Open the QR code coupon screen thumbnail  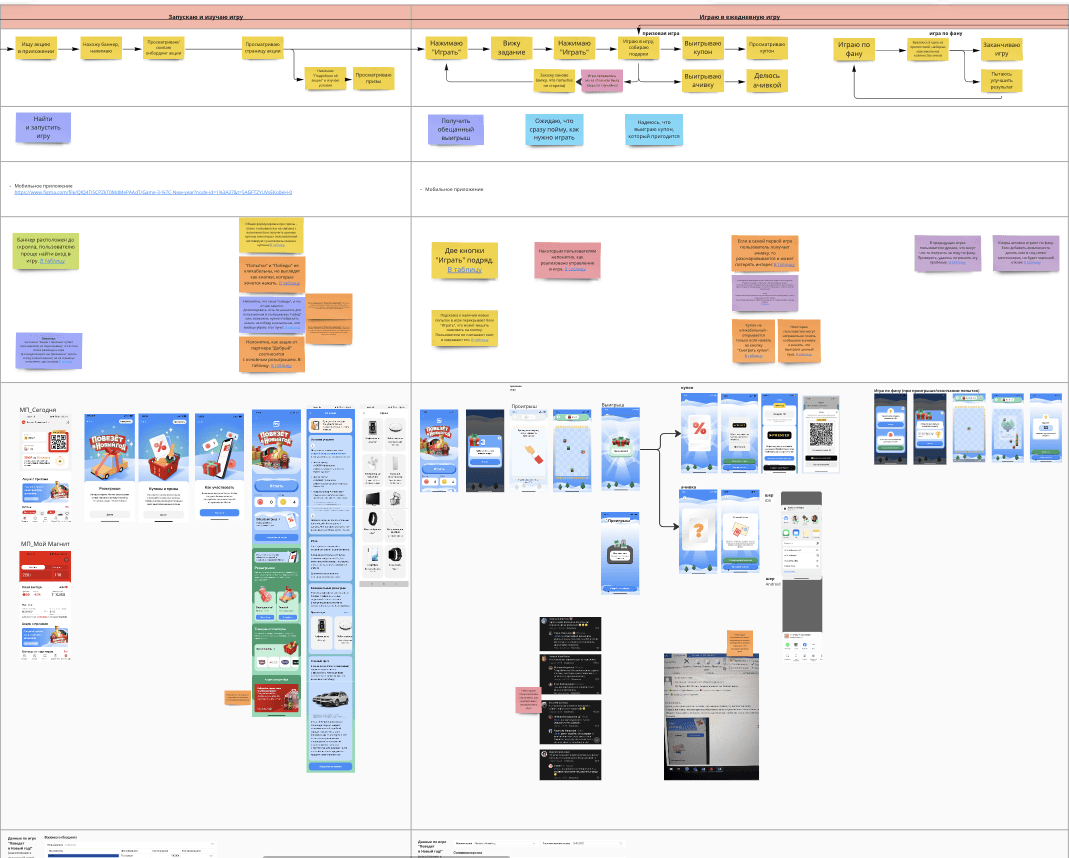(821, 433)
